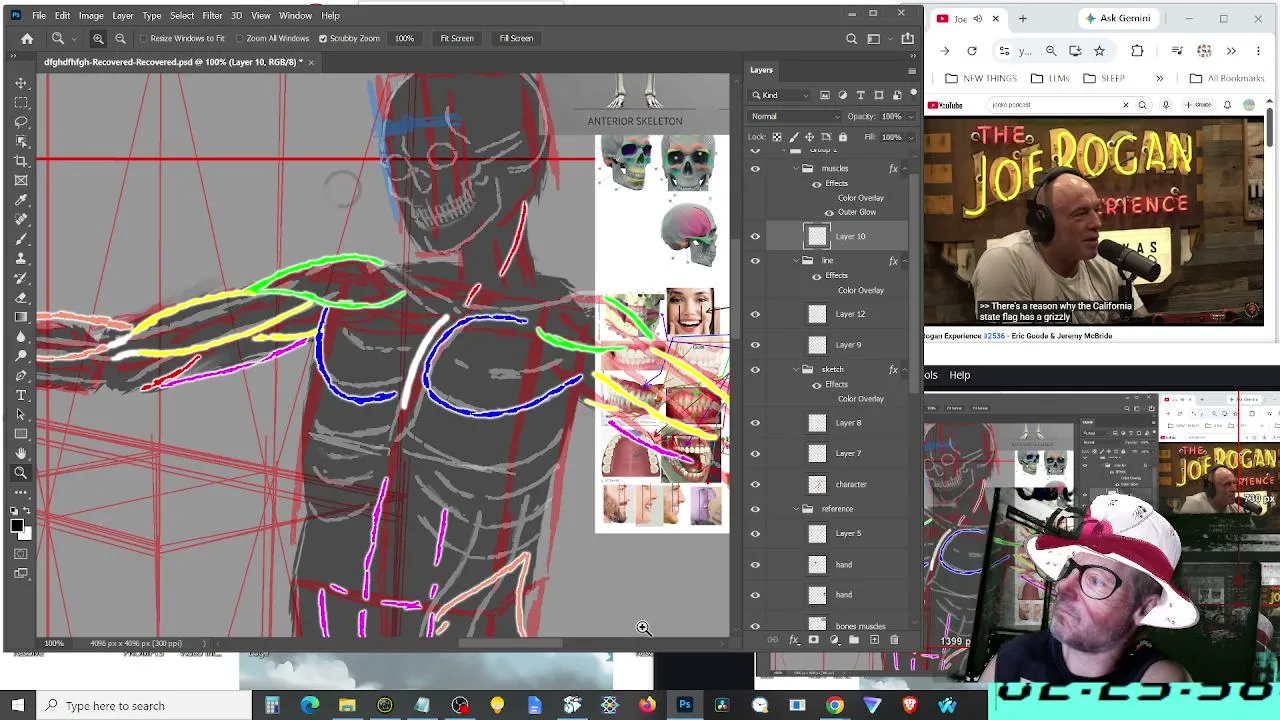Create a new group folder icon
1280x720 pixels.
coord(853,640)
